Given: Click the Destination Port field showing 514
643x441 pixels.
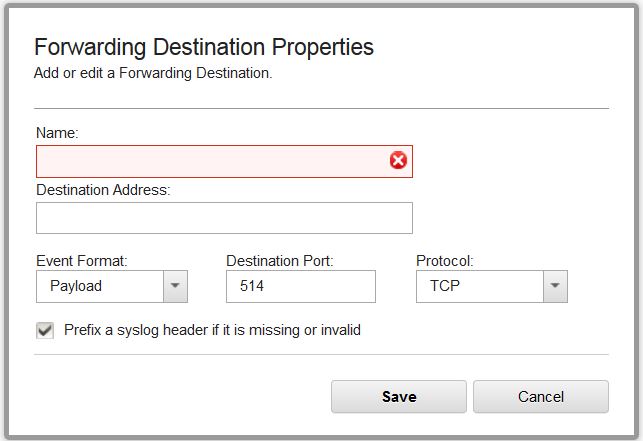Looking at the screenshot, I should pyautogui.click(x=301, y=286).
